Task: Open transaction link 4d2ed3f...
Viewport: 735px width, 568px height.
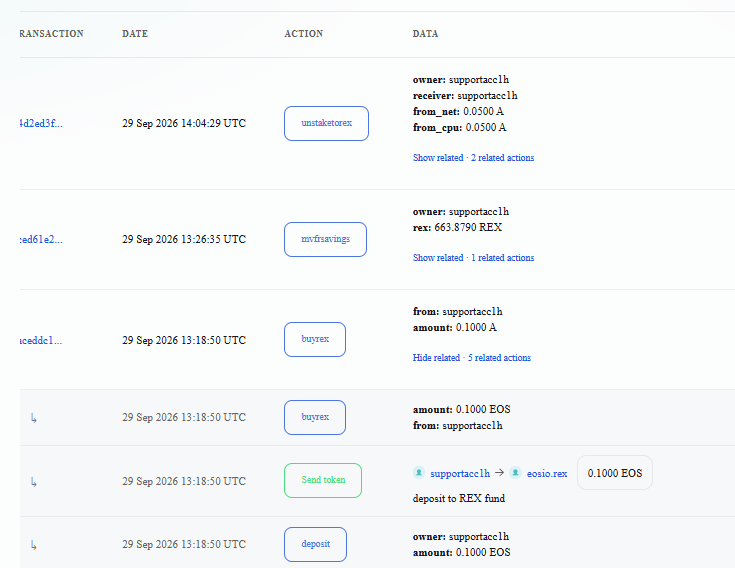Action: [x=41, y=123]
